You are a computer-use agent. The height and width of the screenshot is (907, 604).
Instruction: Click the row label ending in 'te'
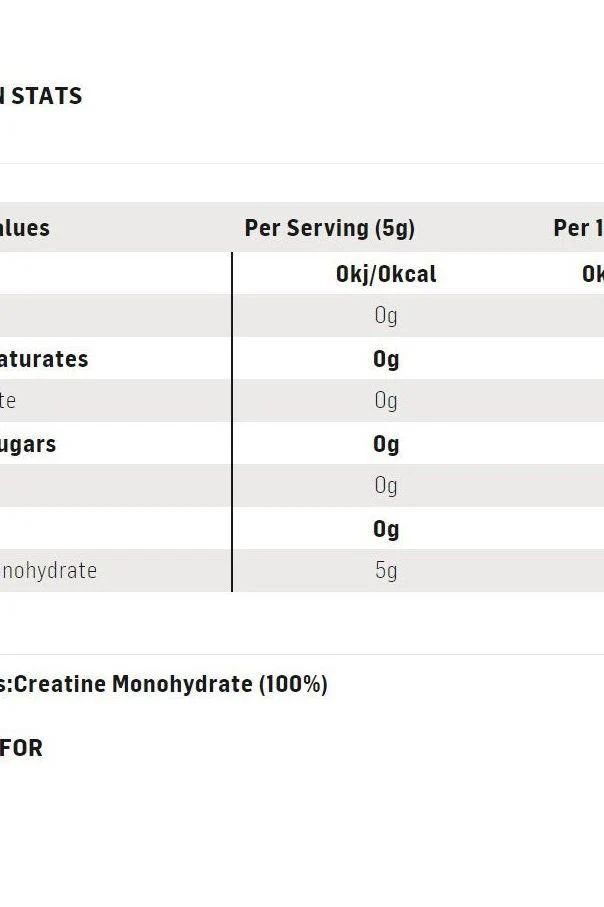(x=8, y=400)
